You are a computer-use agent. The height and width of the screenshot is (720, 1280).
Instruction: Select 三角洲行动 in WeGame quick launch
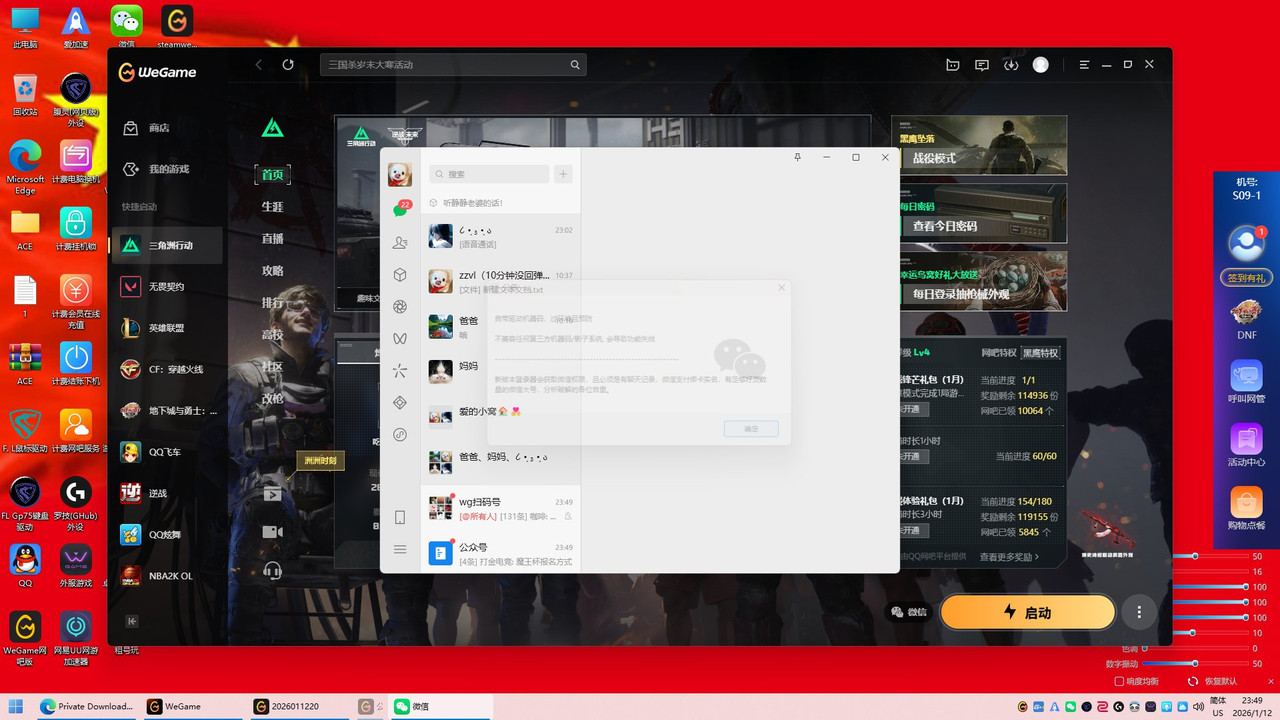(x=167, y=245)
